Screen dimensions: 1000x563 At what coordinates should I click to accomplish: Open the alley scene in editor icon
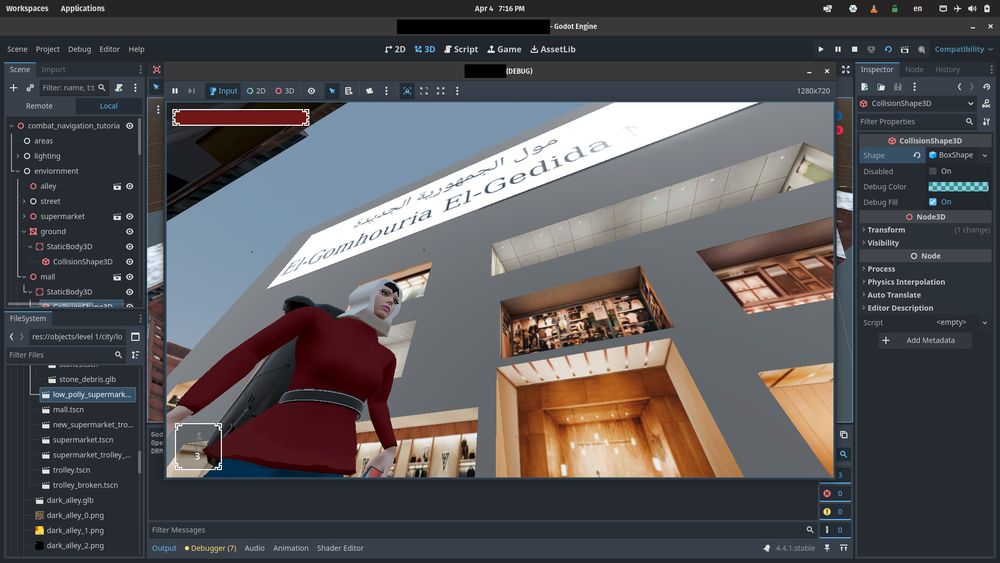(117, 186)
